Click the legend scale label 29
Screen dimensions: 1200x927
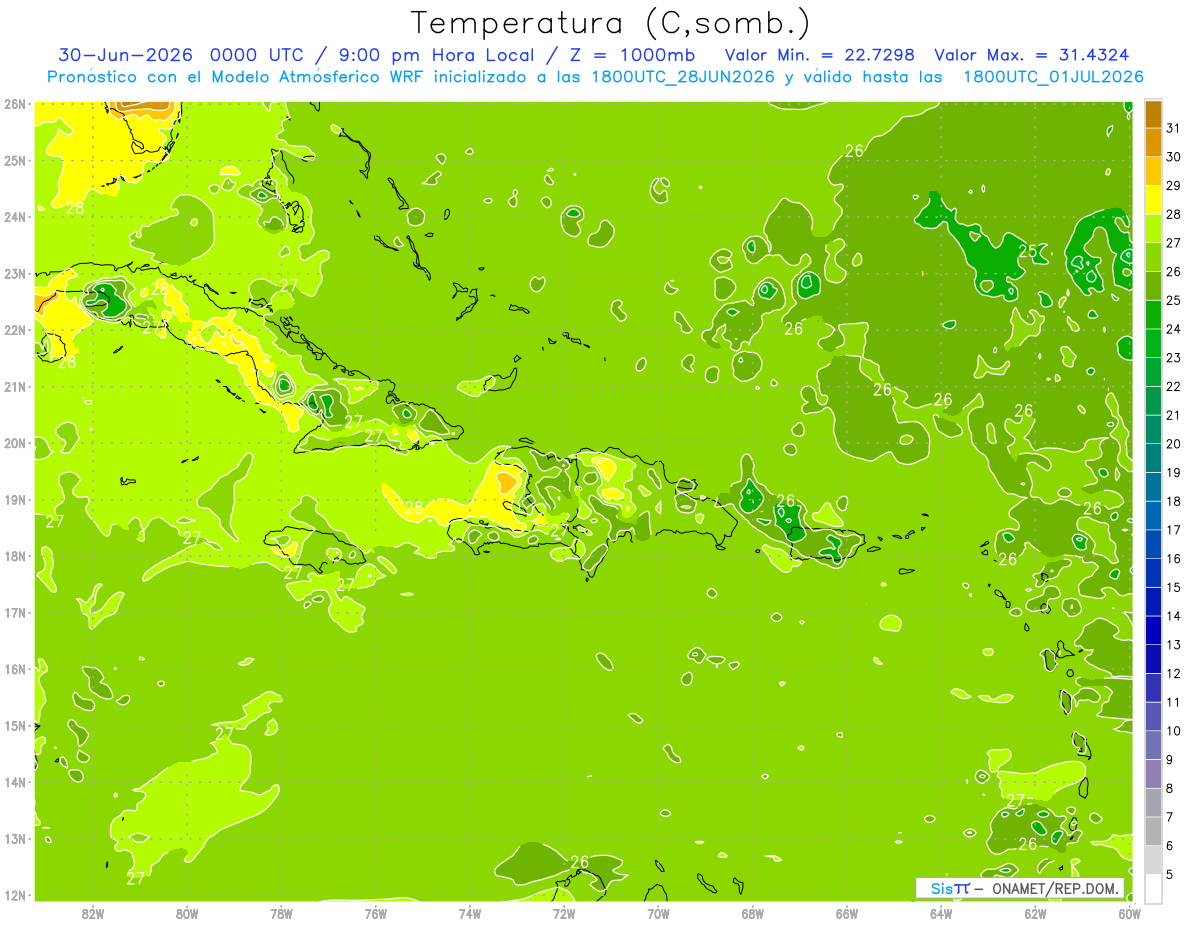click(x=1173, y=185)
